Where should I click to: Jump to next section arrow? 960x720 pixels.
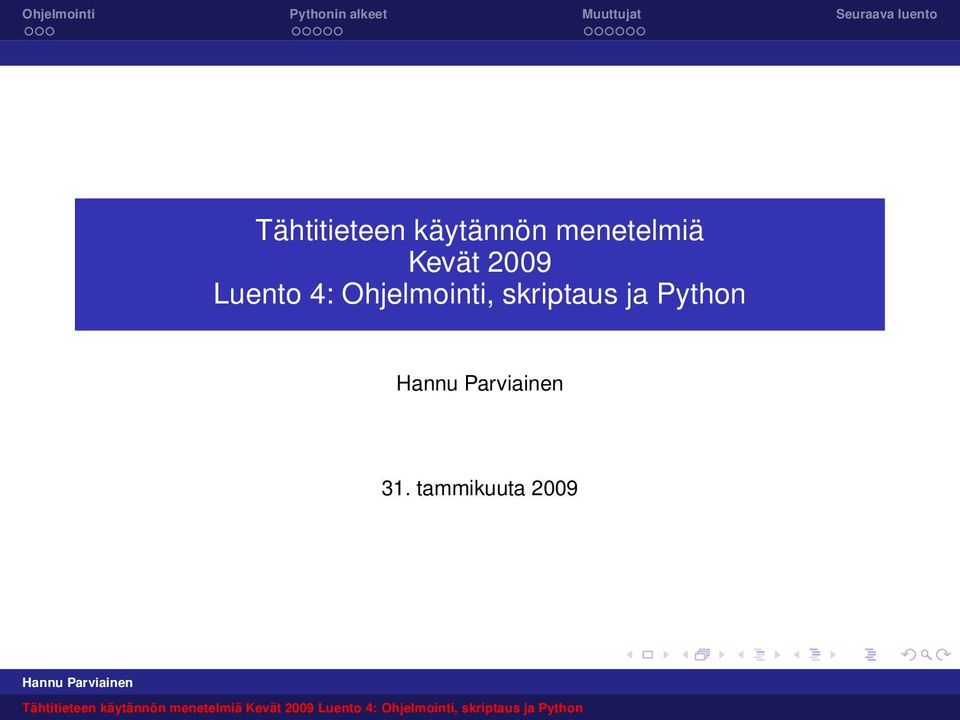point(833,654)
